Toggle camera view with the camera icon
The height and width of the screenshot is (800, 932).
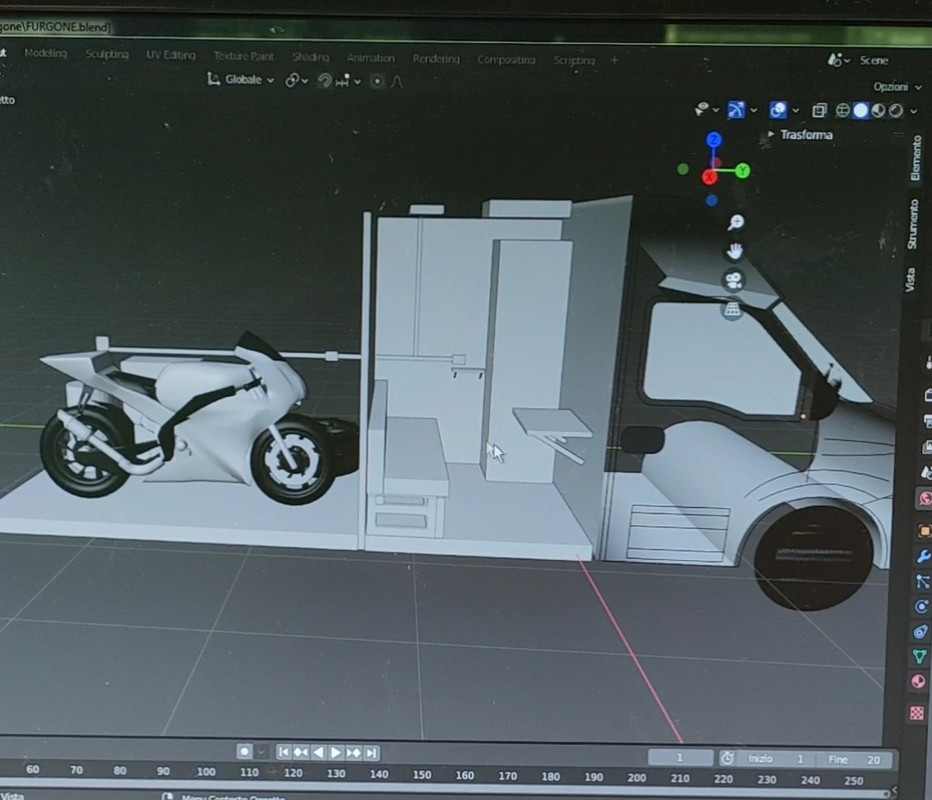point(734,280)
